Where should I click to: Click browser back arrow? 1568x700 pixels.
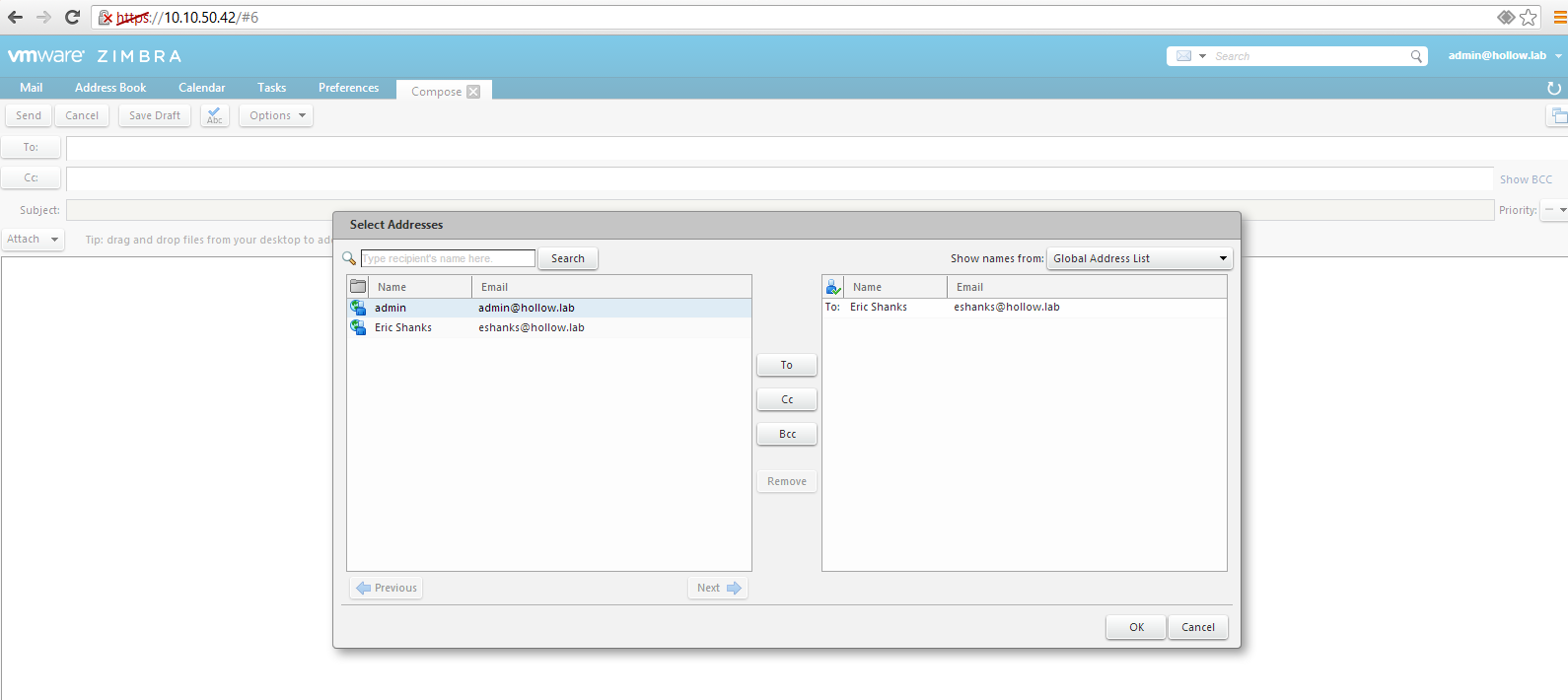coord(15,17)
